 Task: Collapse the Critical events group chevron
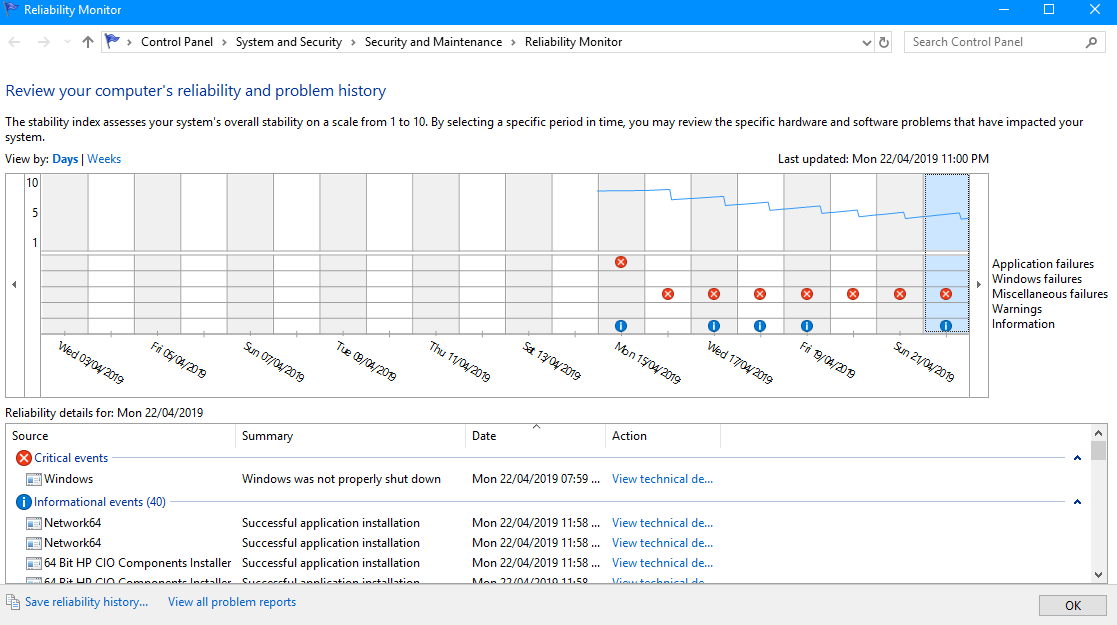tap(1077, 458)
